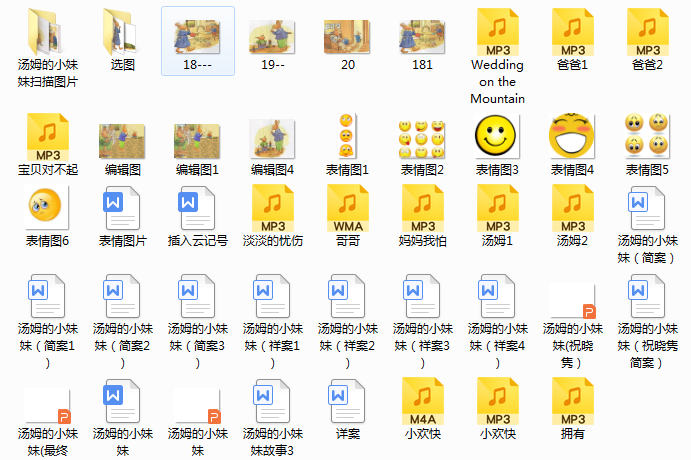Viewport: 691px width, 460px height.
Task: Select the image thumbnail named 181
Action: [421, 36]
